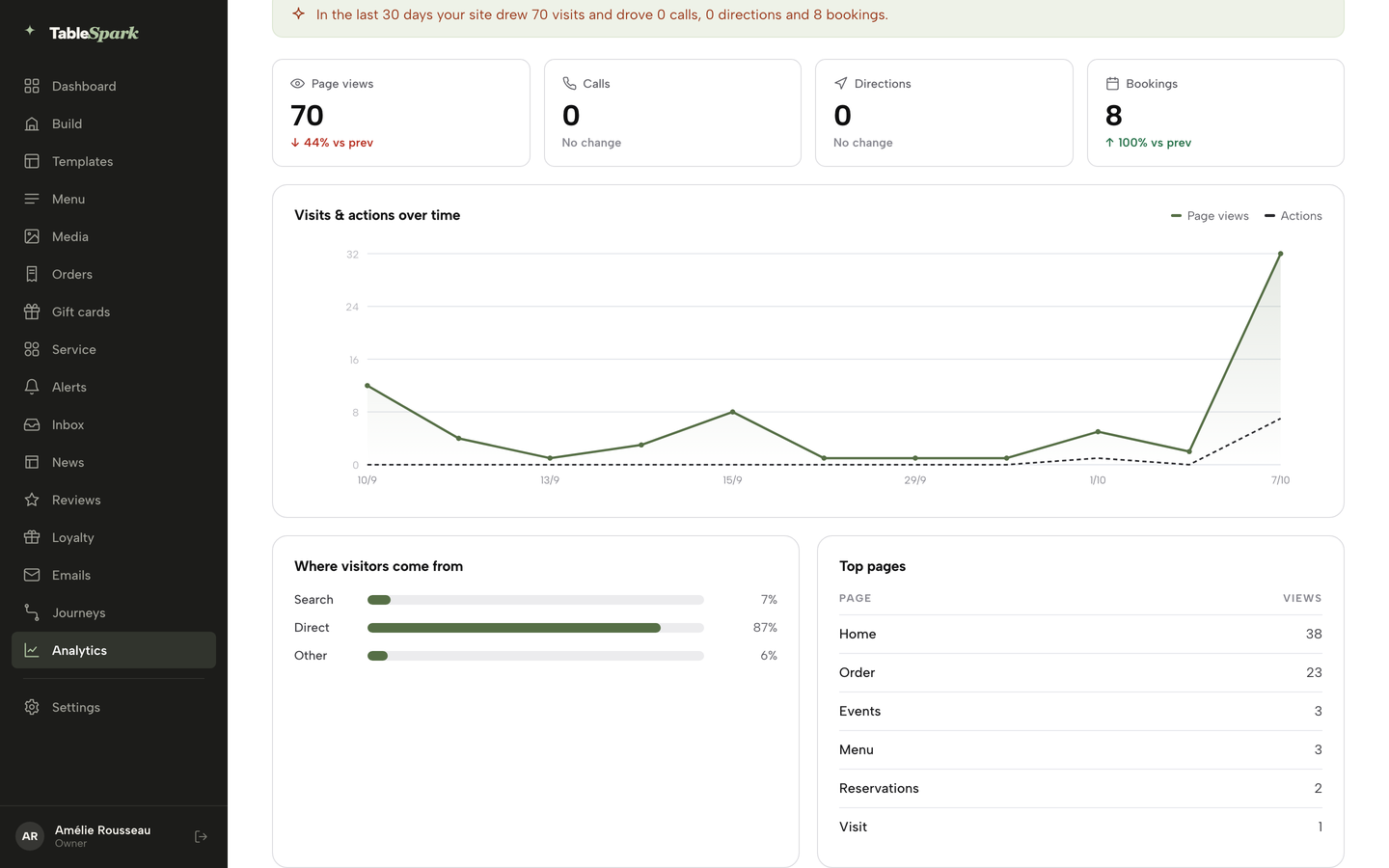Click the Reviews star icon
The width and height of the screenshot is (1389, 868).
(x=32, y=500)
